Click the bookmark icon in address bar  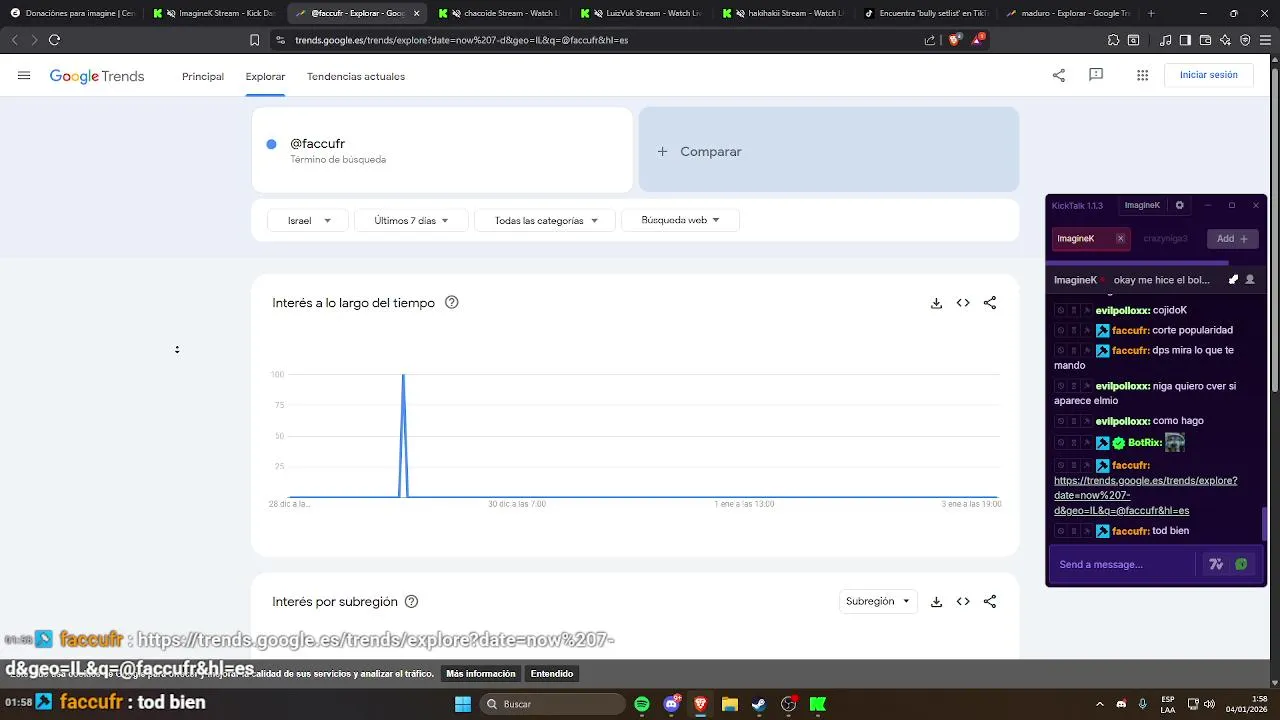254,40
